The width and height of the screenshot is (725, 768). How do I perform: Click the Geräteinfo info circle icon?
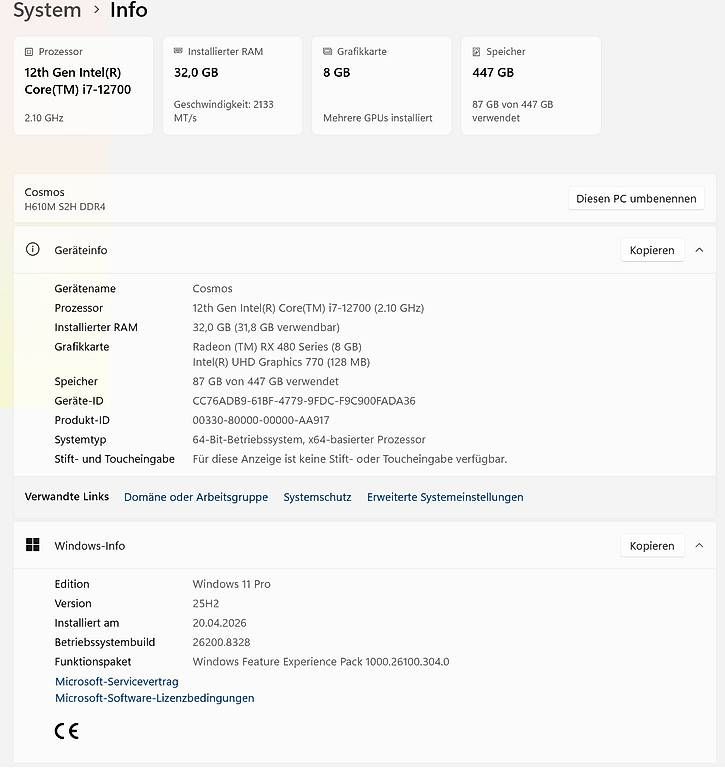(32, 249)
